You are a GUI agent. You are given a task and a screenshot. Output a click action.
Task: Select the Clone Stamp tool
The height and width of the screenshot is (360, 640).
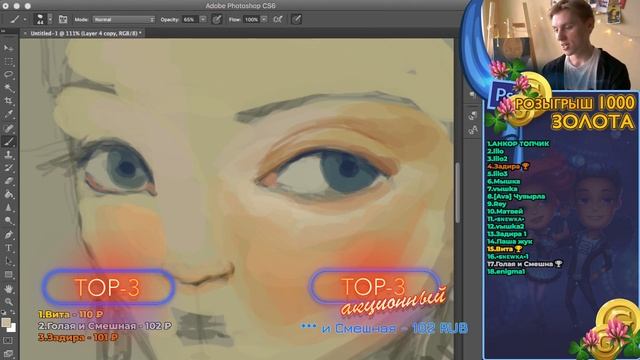(9, 155)
